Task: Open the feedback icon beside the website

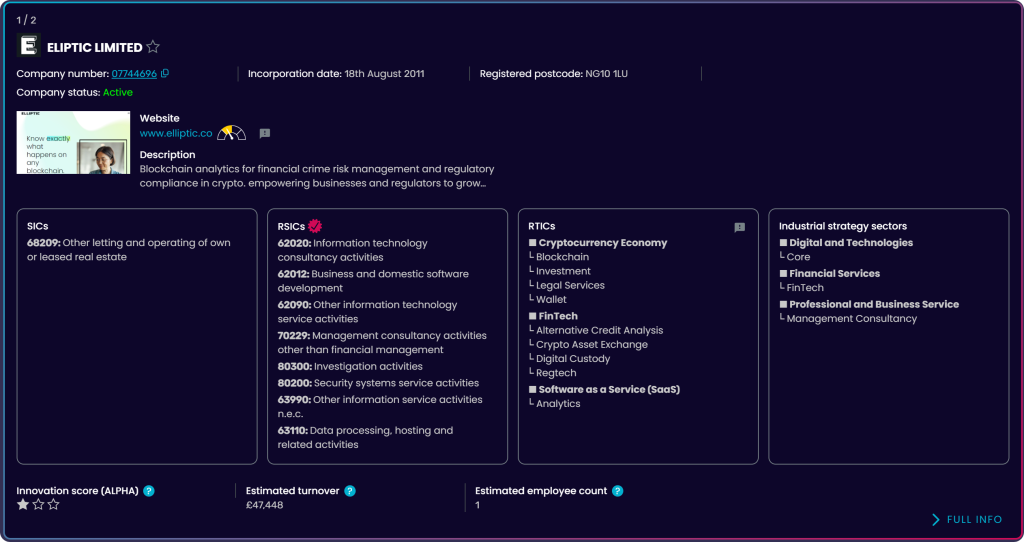Action: point(265,133)
